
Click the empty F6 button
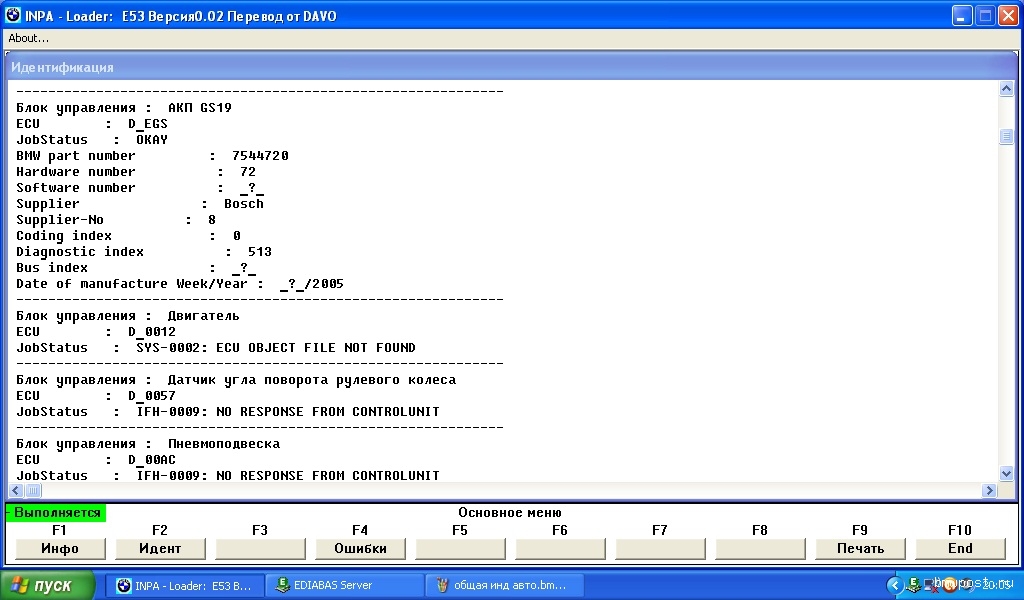tap(560, 548)
